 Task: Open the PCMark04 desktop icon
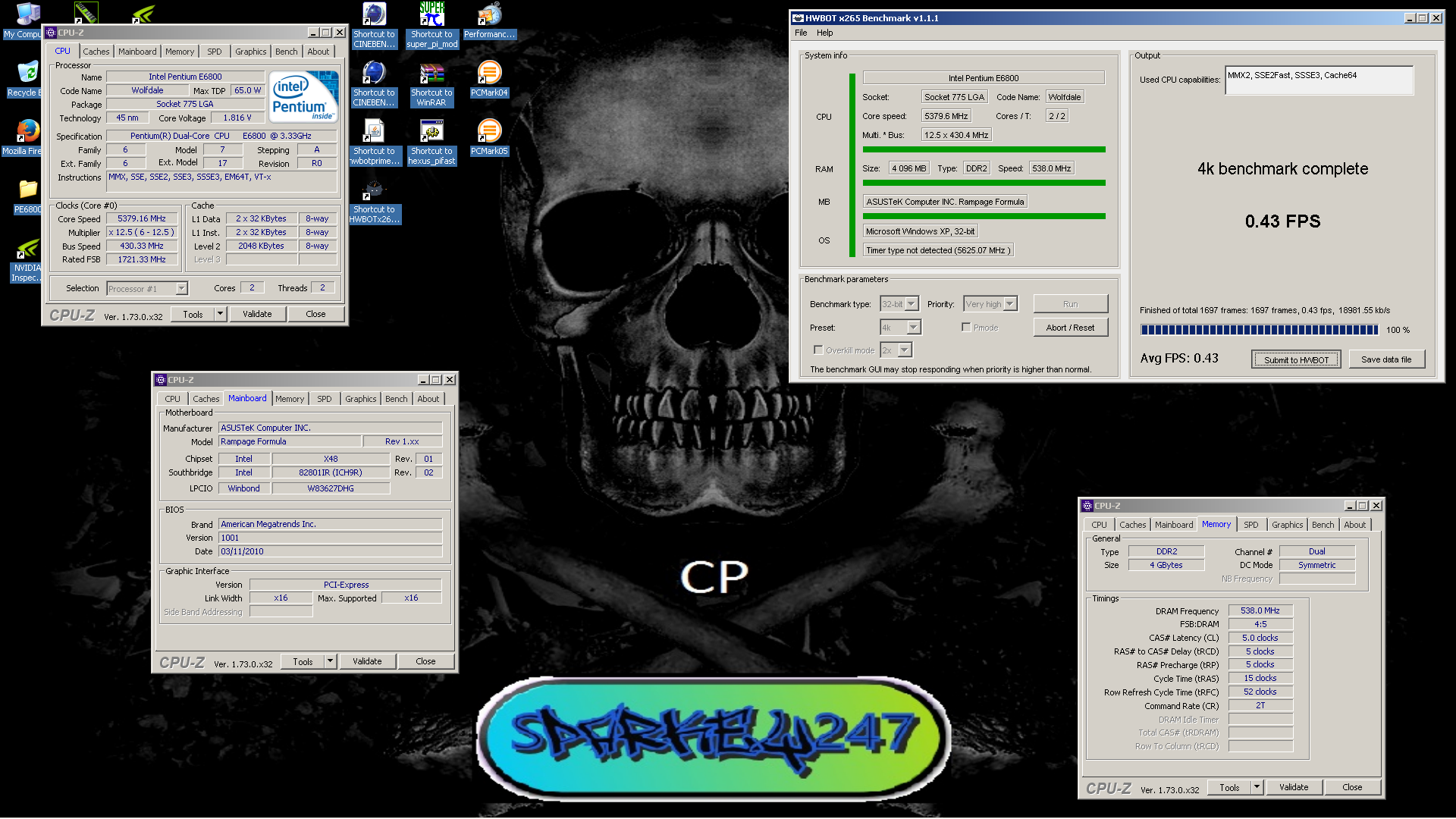[x=489, y=79]
